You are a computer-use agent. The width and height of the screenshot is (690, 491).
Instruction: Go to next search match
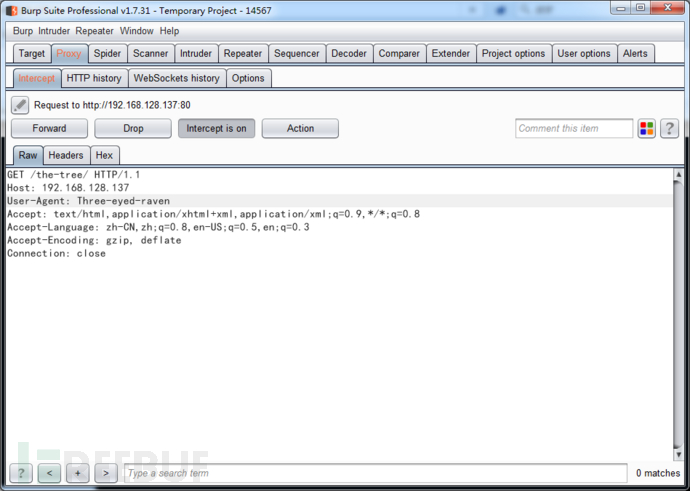(x=106, y=473)
